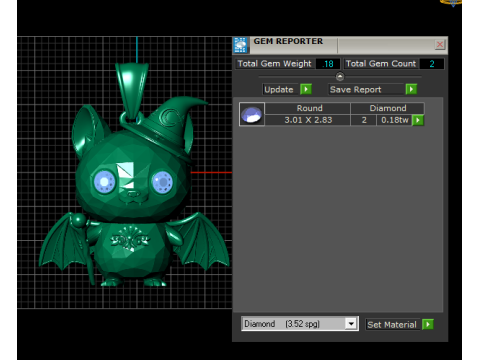The image size is (480, 360).
Task: Click the Total Gem Count label
Action: point(381,64)
